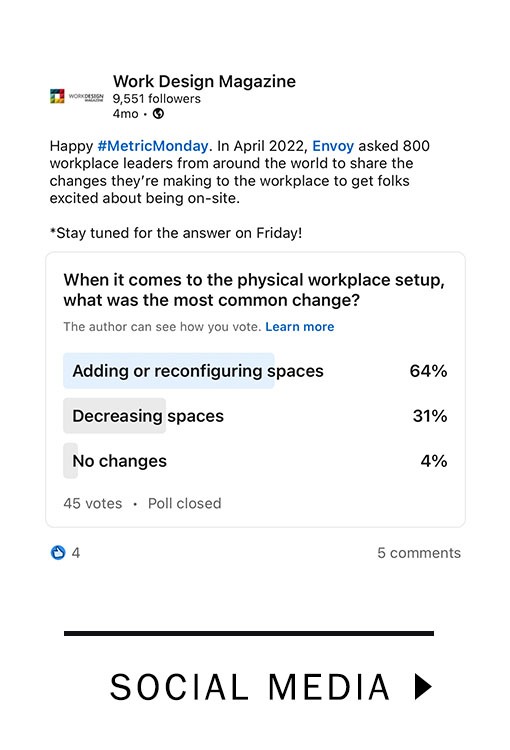Image resolution: width=510 pixels, height=750 pixels.
Task: Click the Social Media arrow icon
Action: 423,686
